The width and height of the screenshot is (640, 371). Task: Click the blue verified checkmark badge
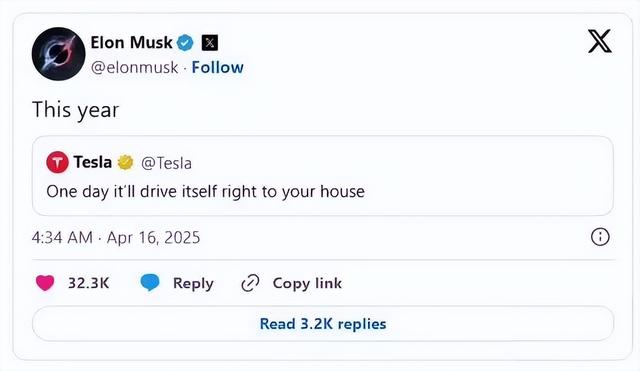click(x=185, y=42)
